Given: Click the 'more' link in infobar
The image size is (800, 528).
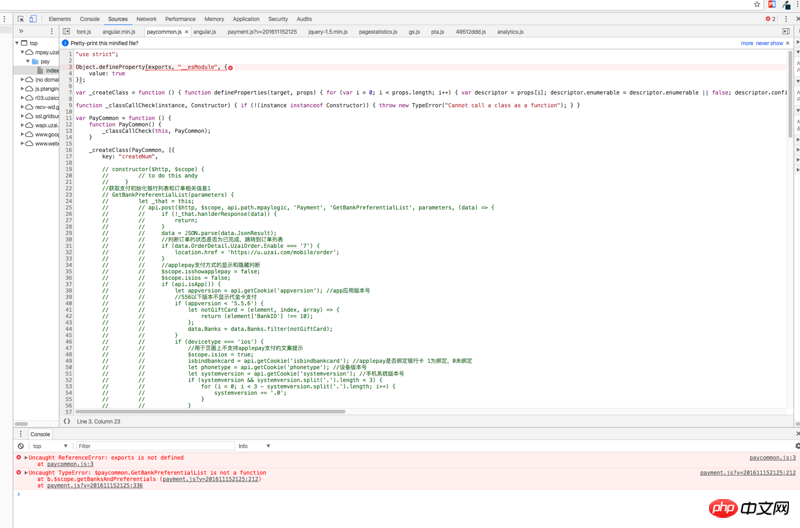Looking at the screenshot, I should [747, 43].
